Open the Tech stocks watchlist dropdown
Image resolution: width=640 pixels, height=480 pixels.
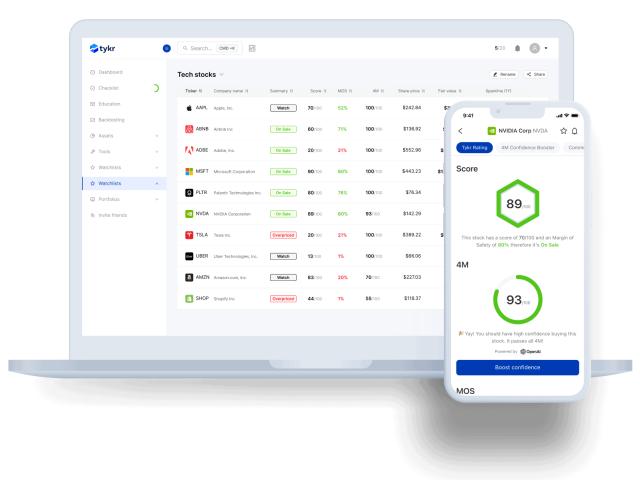tap(221, 74)
